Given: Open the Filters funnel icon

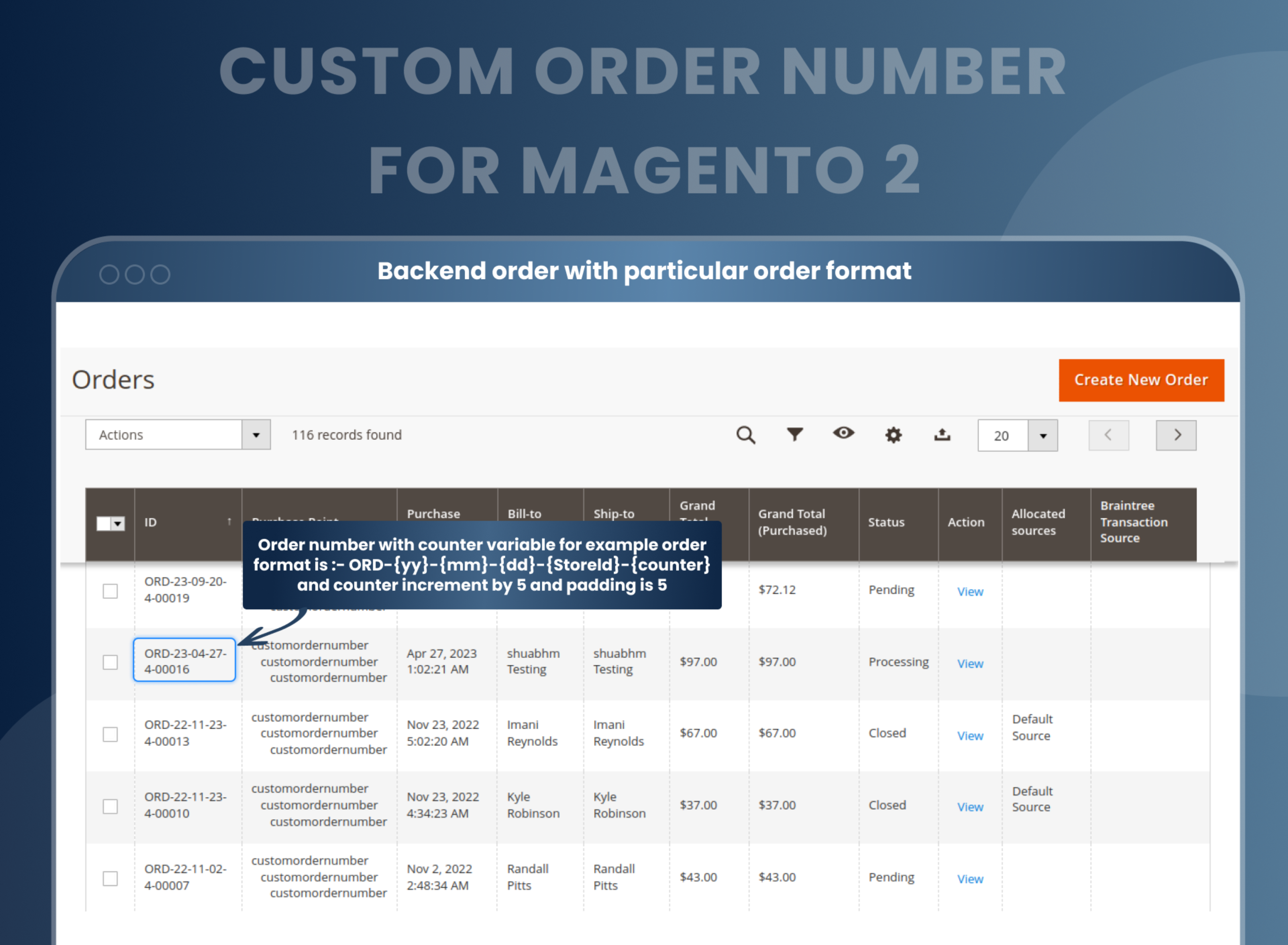Looking at the screenshot, I should [x=795, y=435].
